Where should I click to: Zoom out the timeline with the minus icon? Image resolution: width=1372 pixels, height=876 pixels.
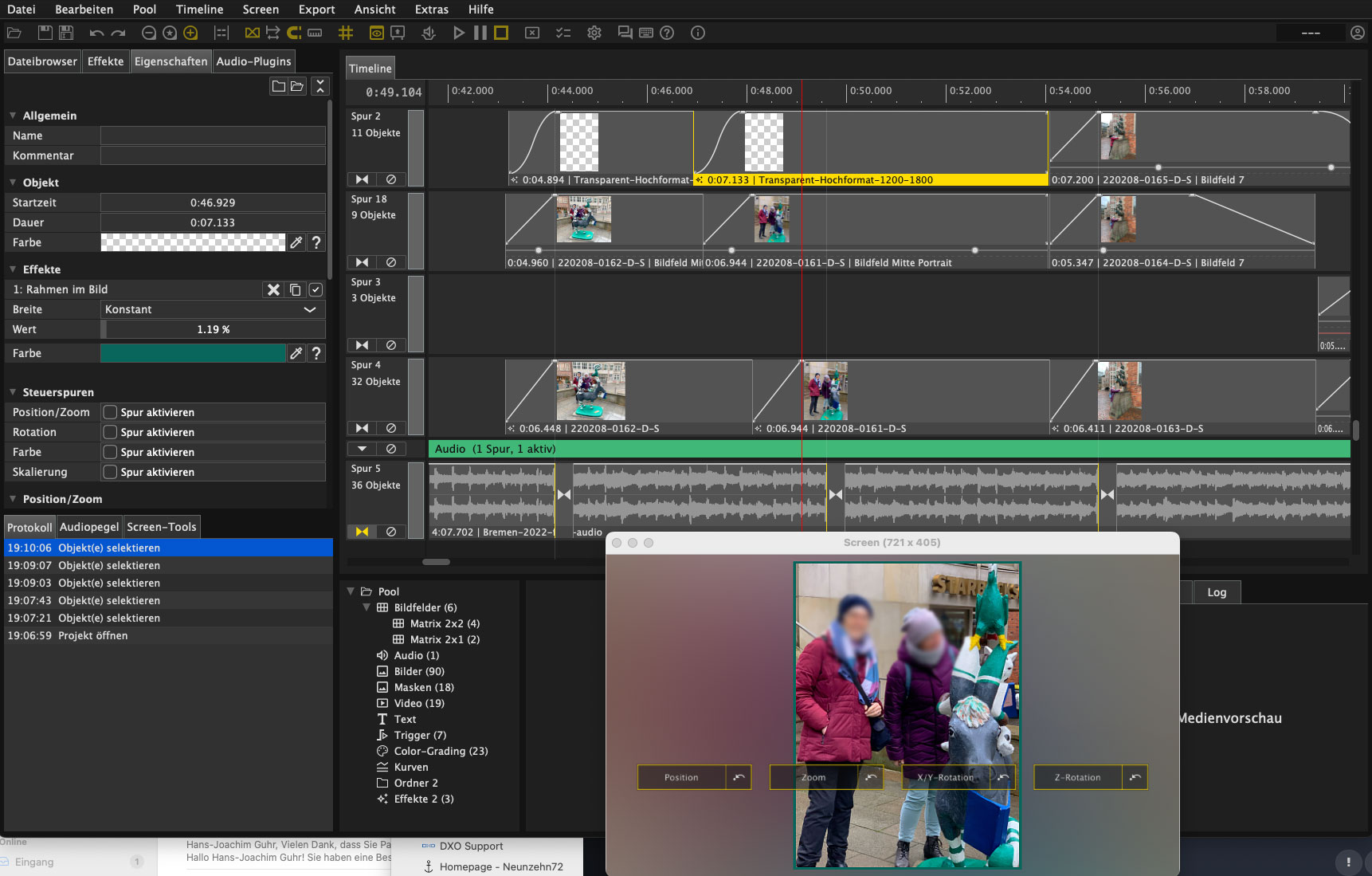(x=149, y=33)
